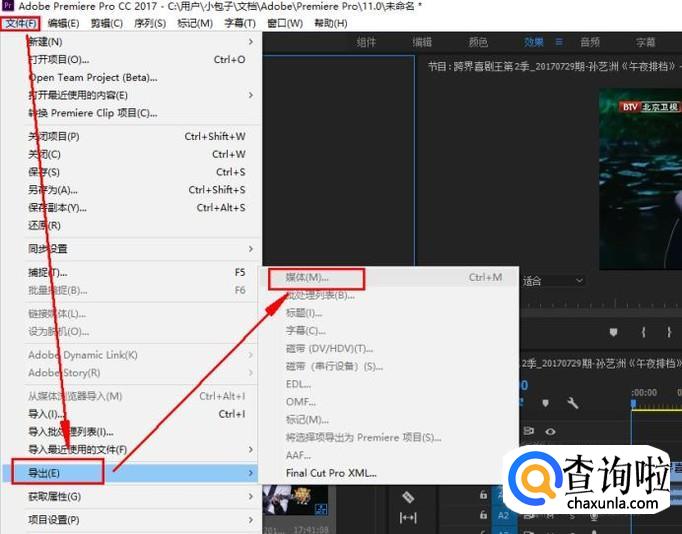Screen dimensions: 682x534
Task: Open the 文件(F) menu
Action: coord(20,23)
